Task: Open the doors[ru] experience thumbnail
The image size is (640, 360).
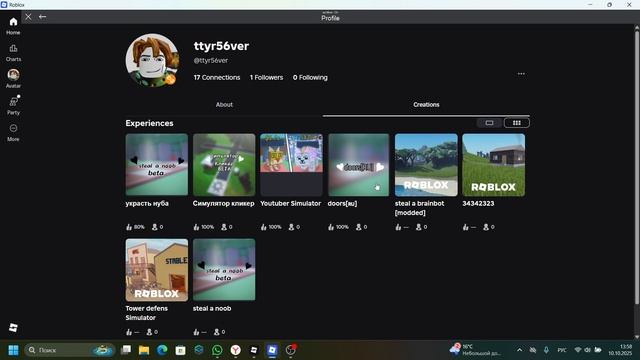Action: point(359,164)
